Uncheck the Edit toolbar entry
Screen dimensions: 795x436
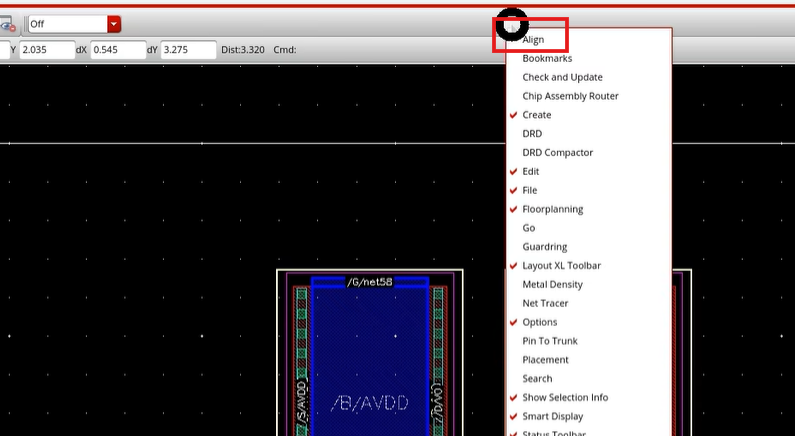point(589,171)
